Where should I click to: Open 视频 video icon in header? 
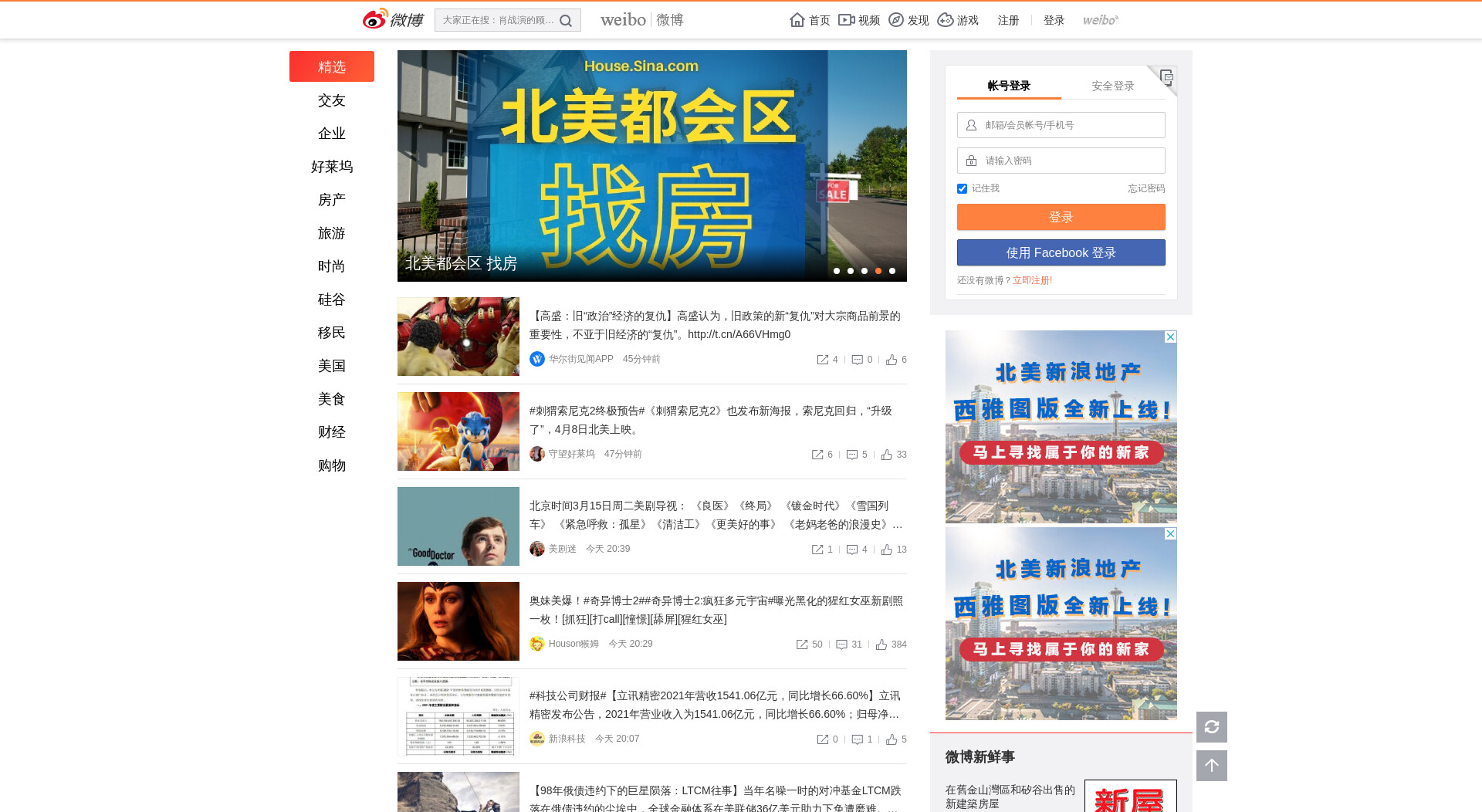pos(847,20)
